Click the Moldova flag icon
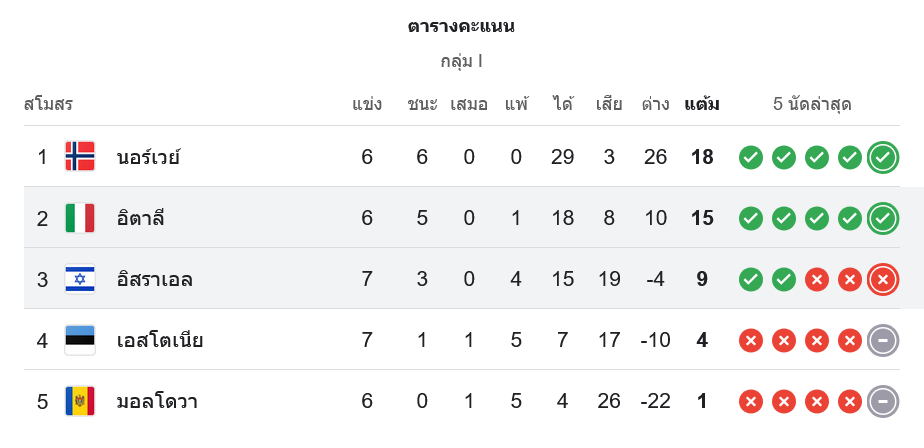924x448 pixels. [80, 401]
